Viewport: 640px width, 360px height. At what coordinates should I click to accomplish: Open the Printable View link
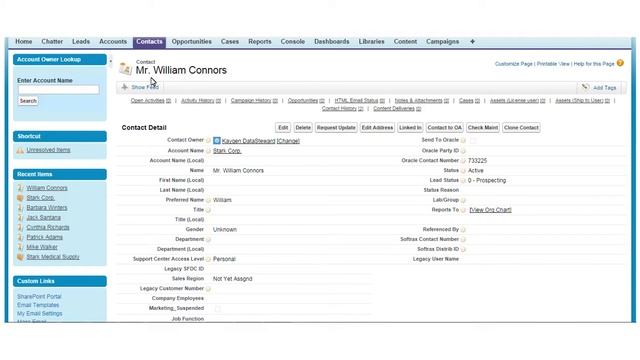click(x=553, y=64)
